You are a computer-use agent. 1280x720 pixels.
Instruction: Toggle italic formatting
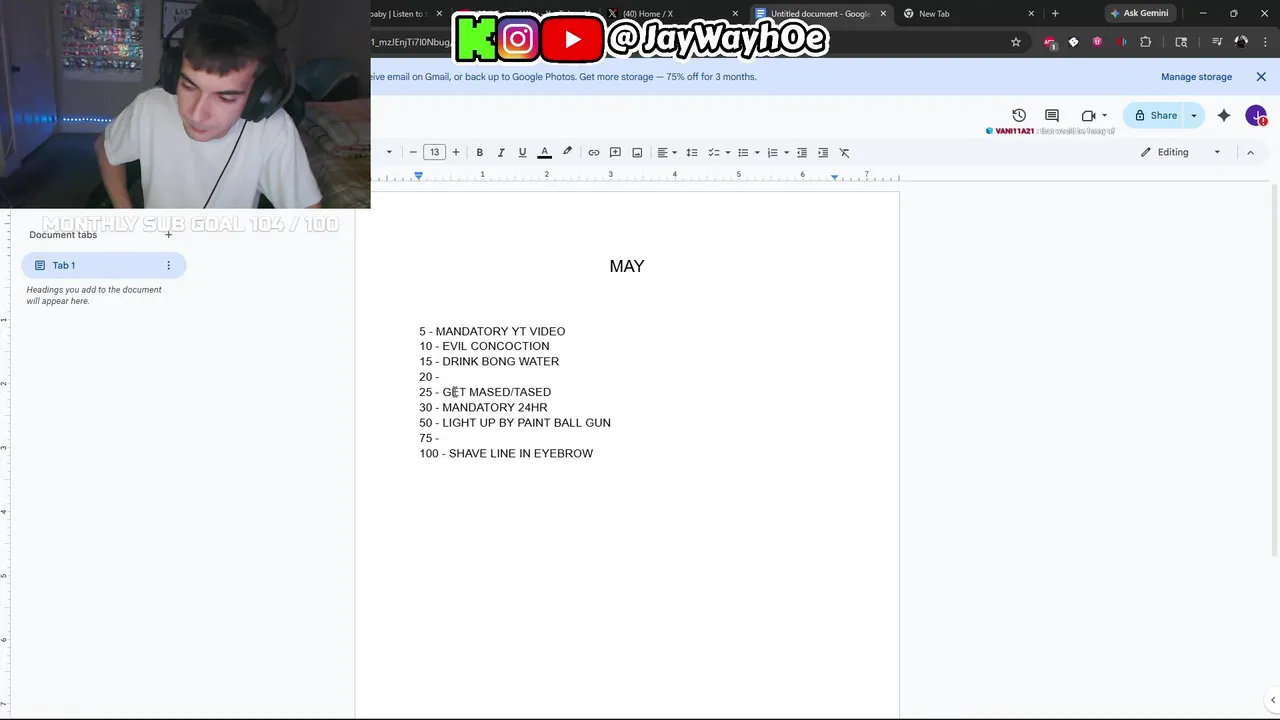501,152
